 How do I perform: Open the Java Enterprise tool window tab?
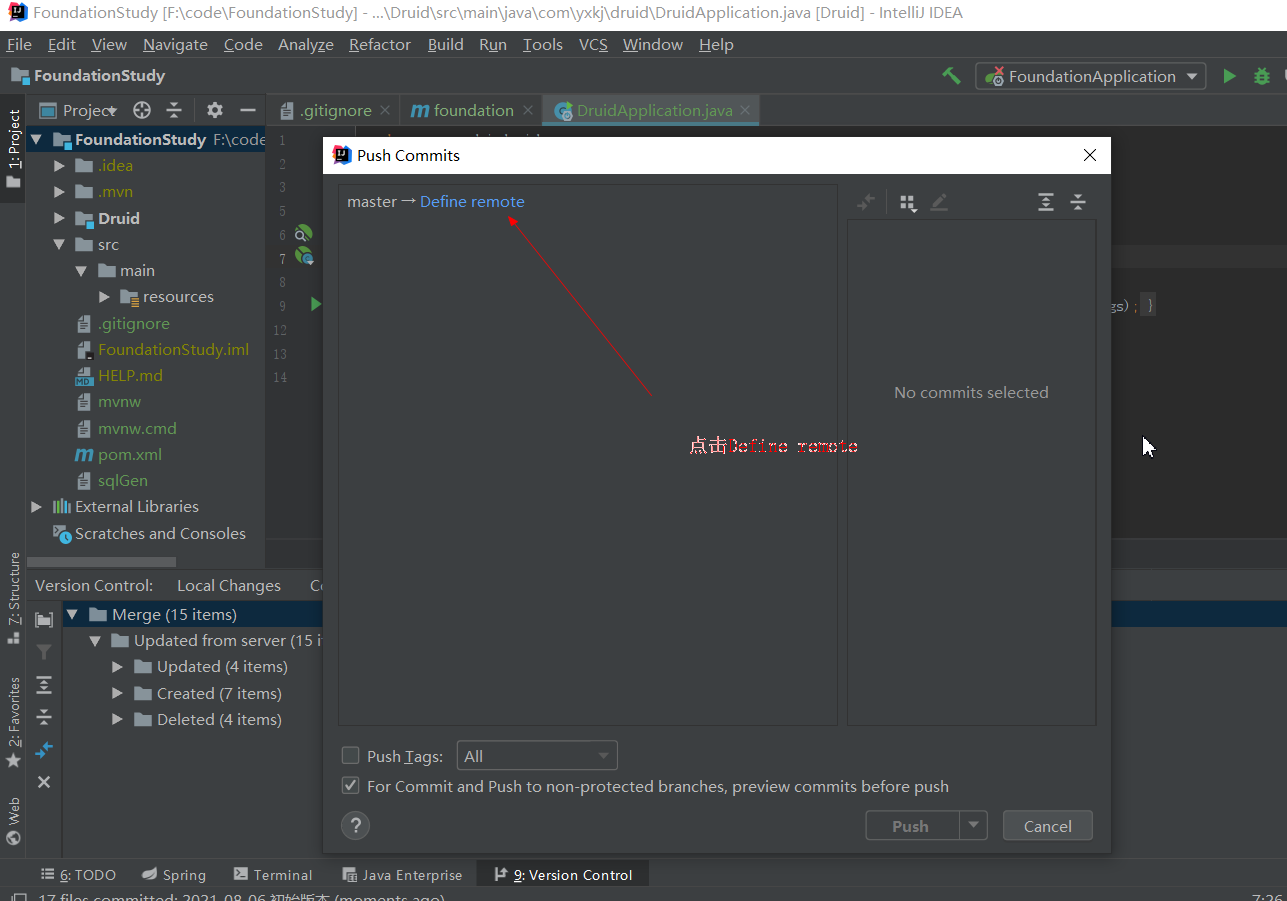(x=402, y=875)
